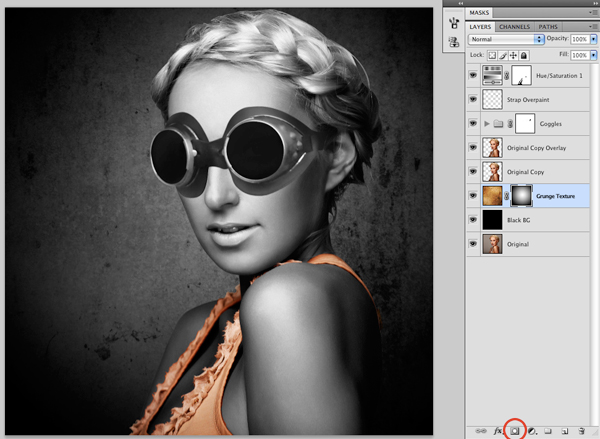Open the blend mode Normal dropdown
Screen dimensions: 600x439
tap(506, 39)
